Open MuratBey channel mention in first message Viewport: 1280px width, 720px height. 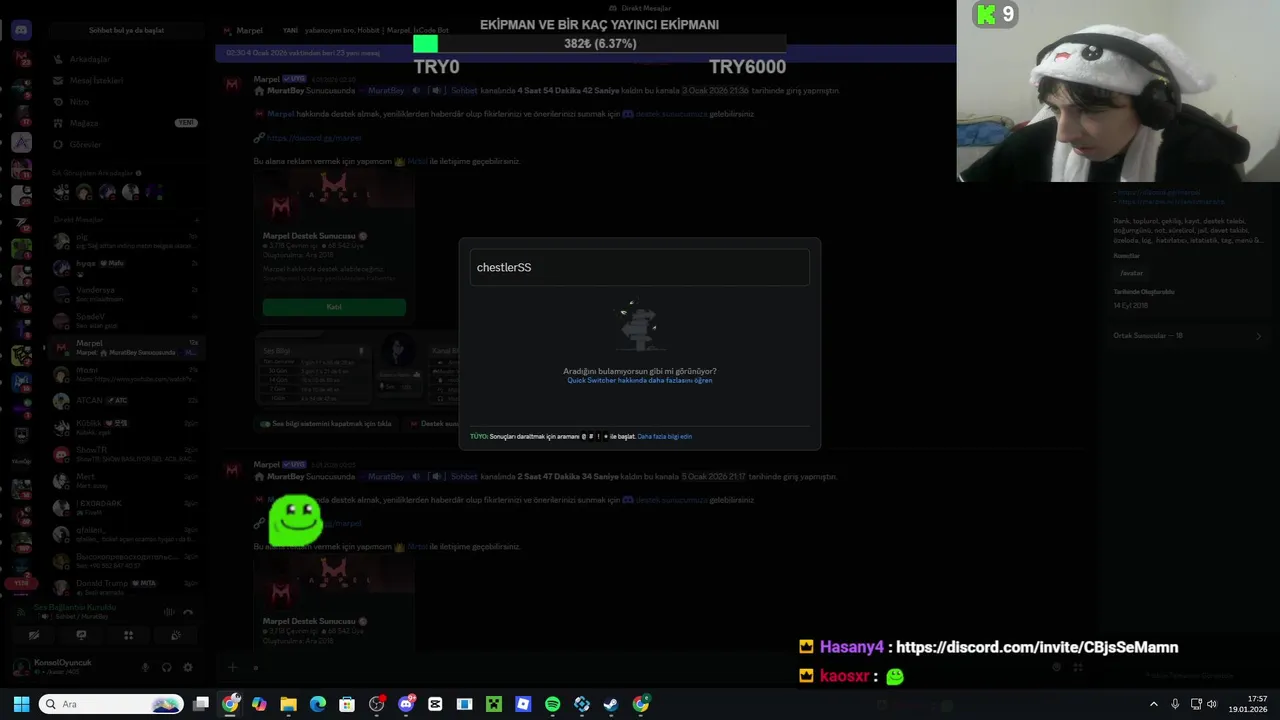(x=386, y=90)
